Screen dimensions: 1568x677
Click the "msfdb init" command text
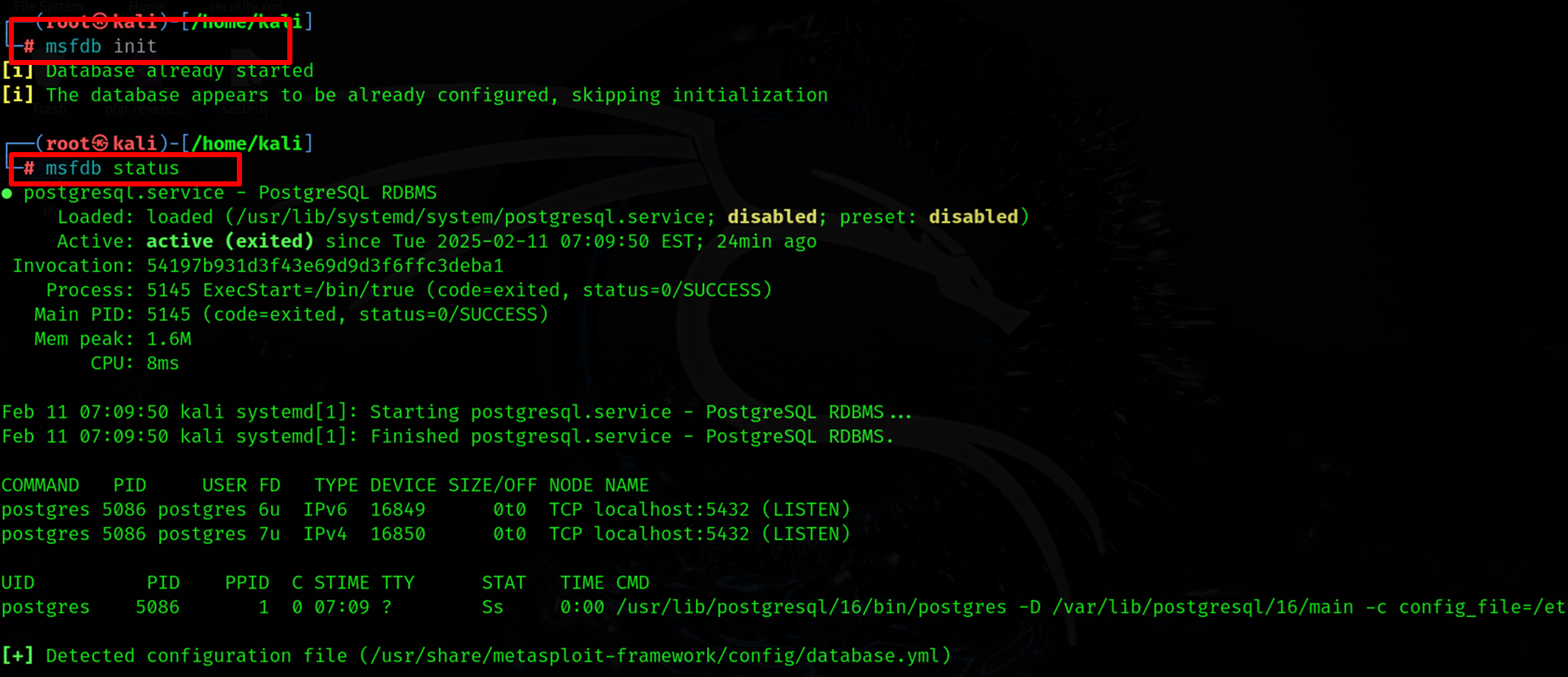pos(101,47)
